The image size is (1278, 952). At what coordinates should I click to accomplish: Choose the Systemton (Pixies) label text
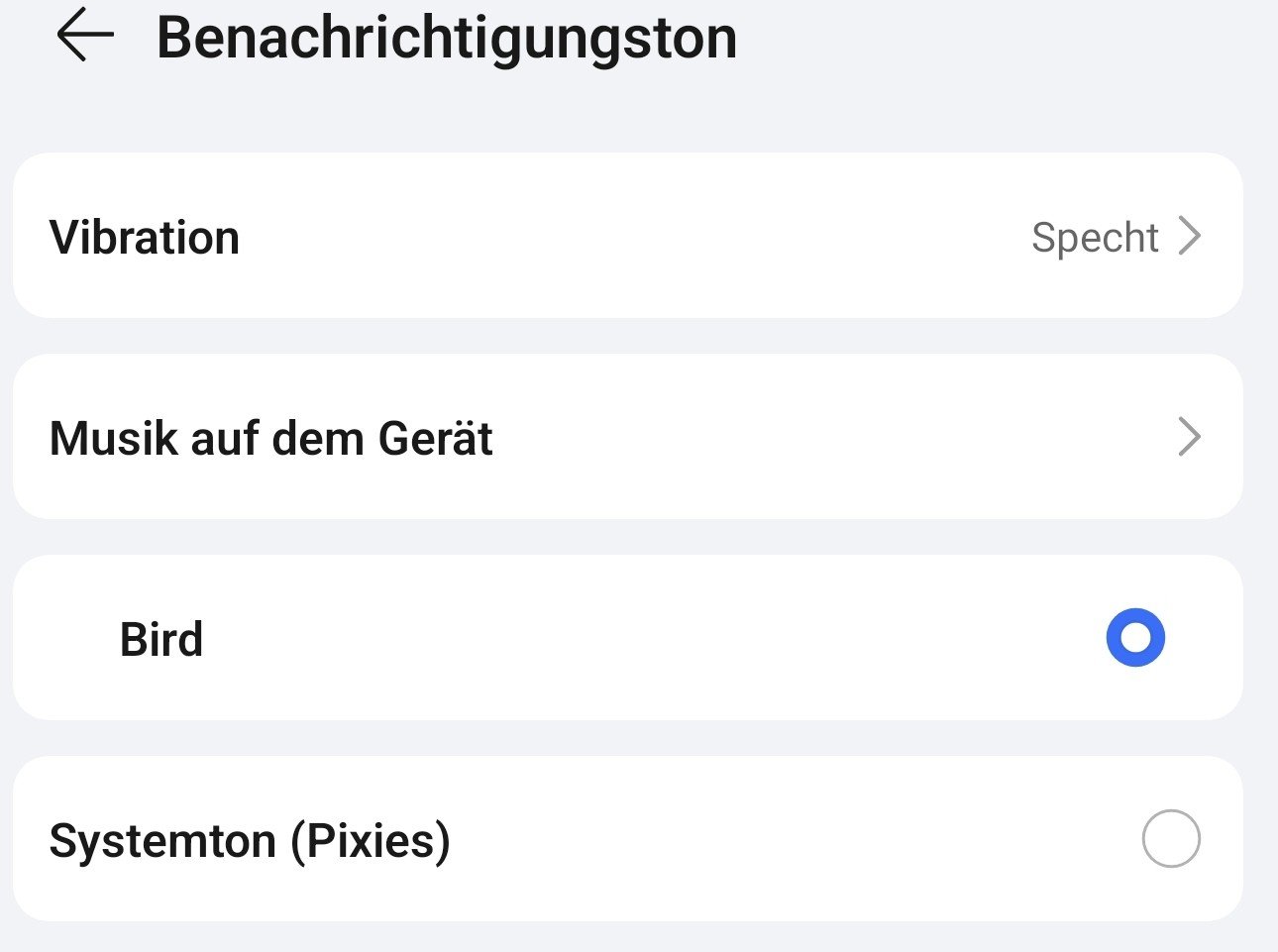click(x=250, y=840)
